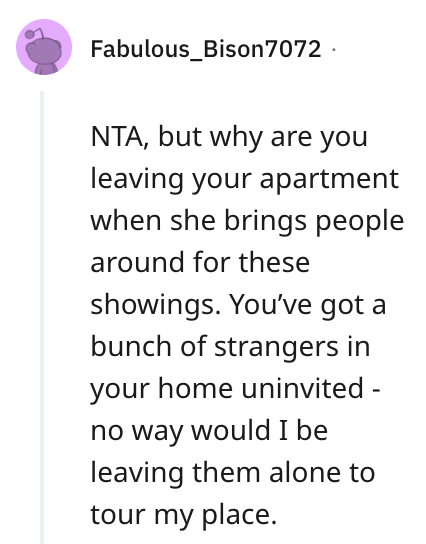This screenshot has height=544, width=426.
Task: Click the phrase "but why are you"
Action: point(263,138)
